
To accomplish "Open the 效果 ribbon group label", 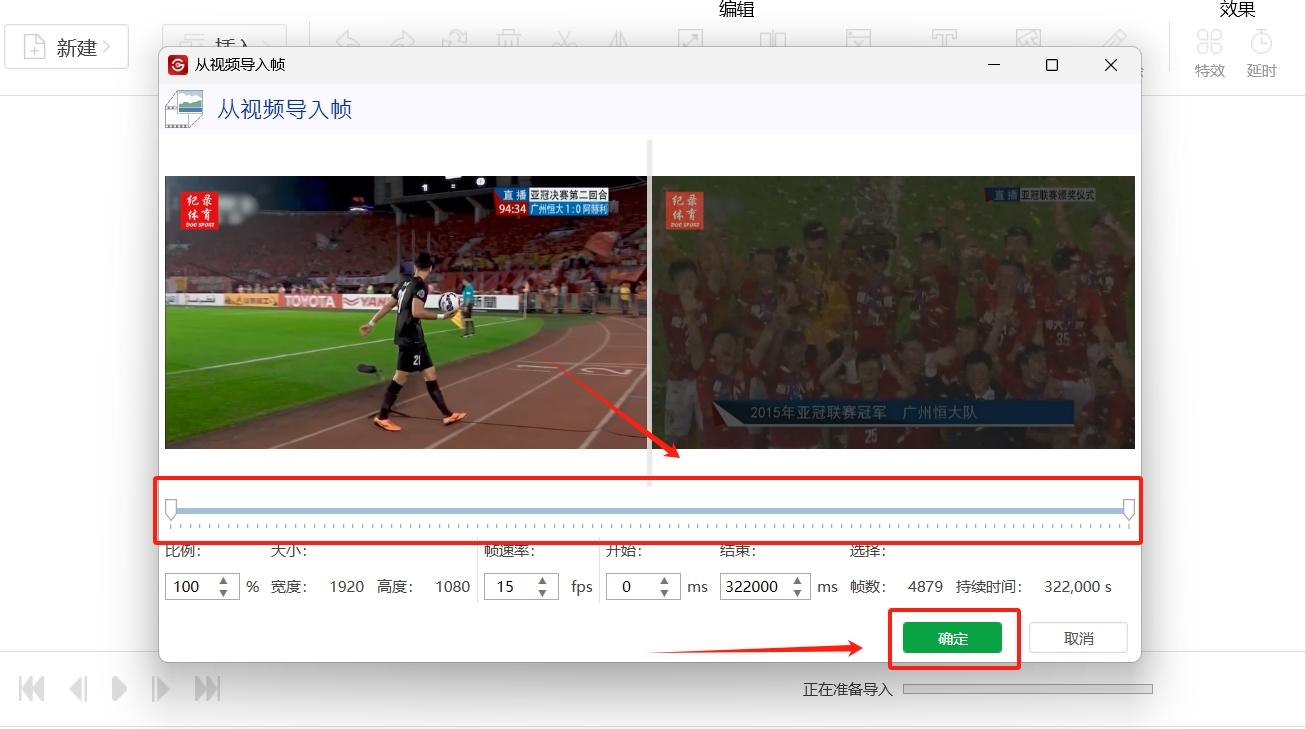I will [x=1237, y=10].
